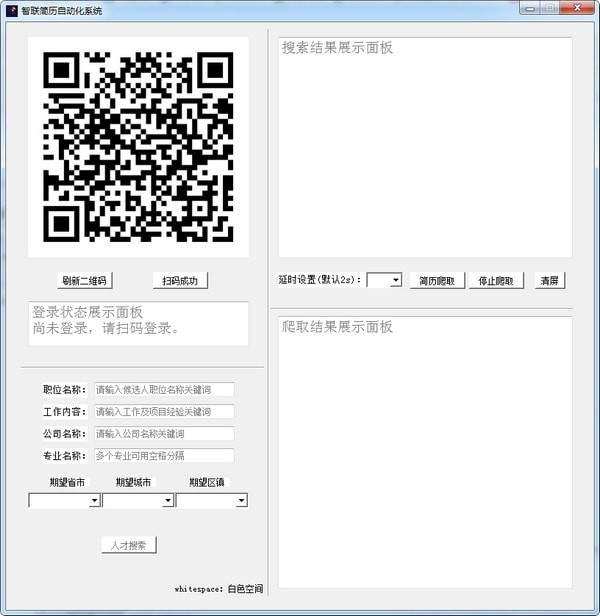The image size is (600, 616).
Task: Click the 工作内容 keyword input field
Action: click(164, 411)
